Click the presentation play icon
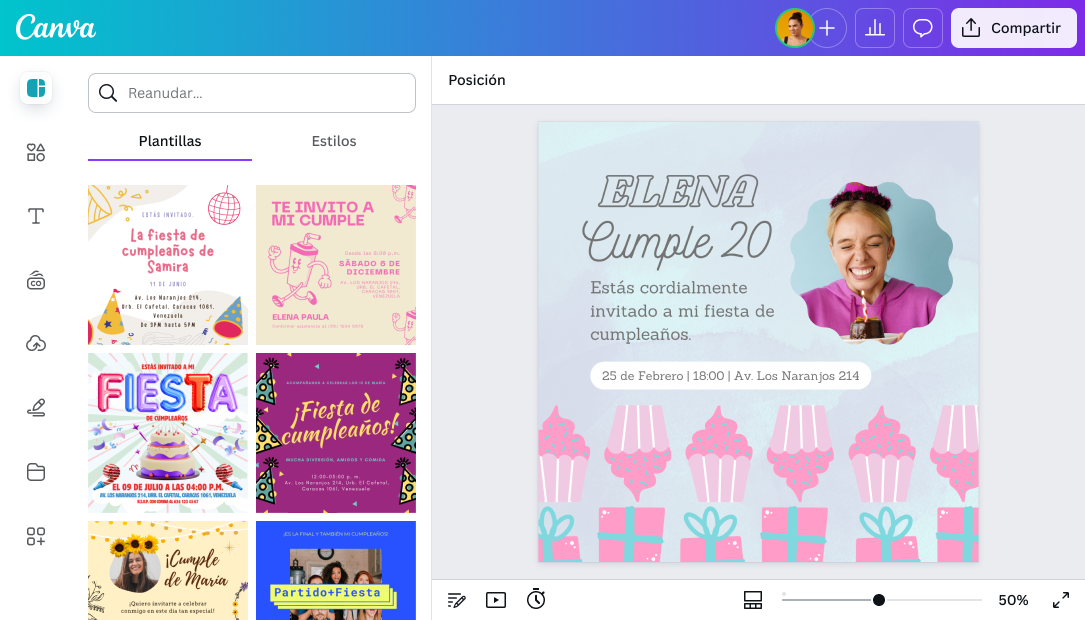1085x620 pixels. click(496, 600)
